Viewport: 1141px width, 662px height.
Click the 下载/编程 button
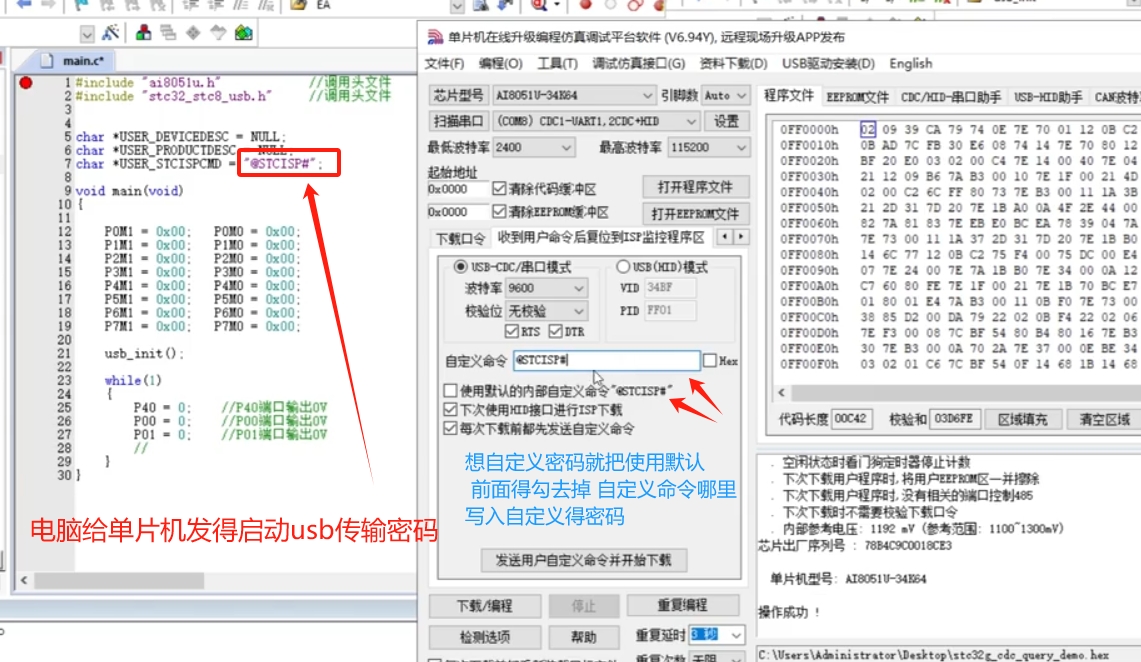[x=485, y=605]
